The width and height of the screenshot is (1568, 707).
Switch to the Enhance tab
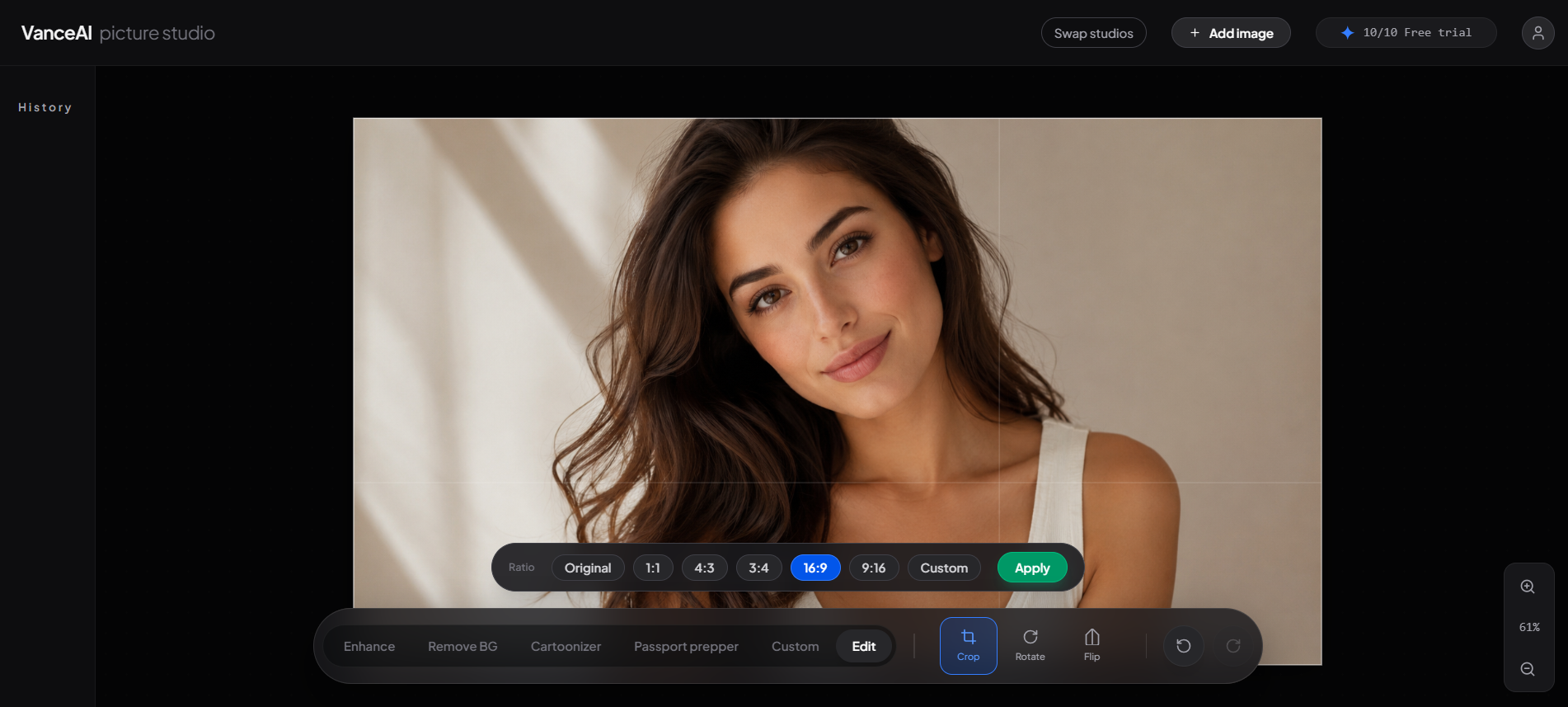(369, 646)
